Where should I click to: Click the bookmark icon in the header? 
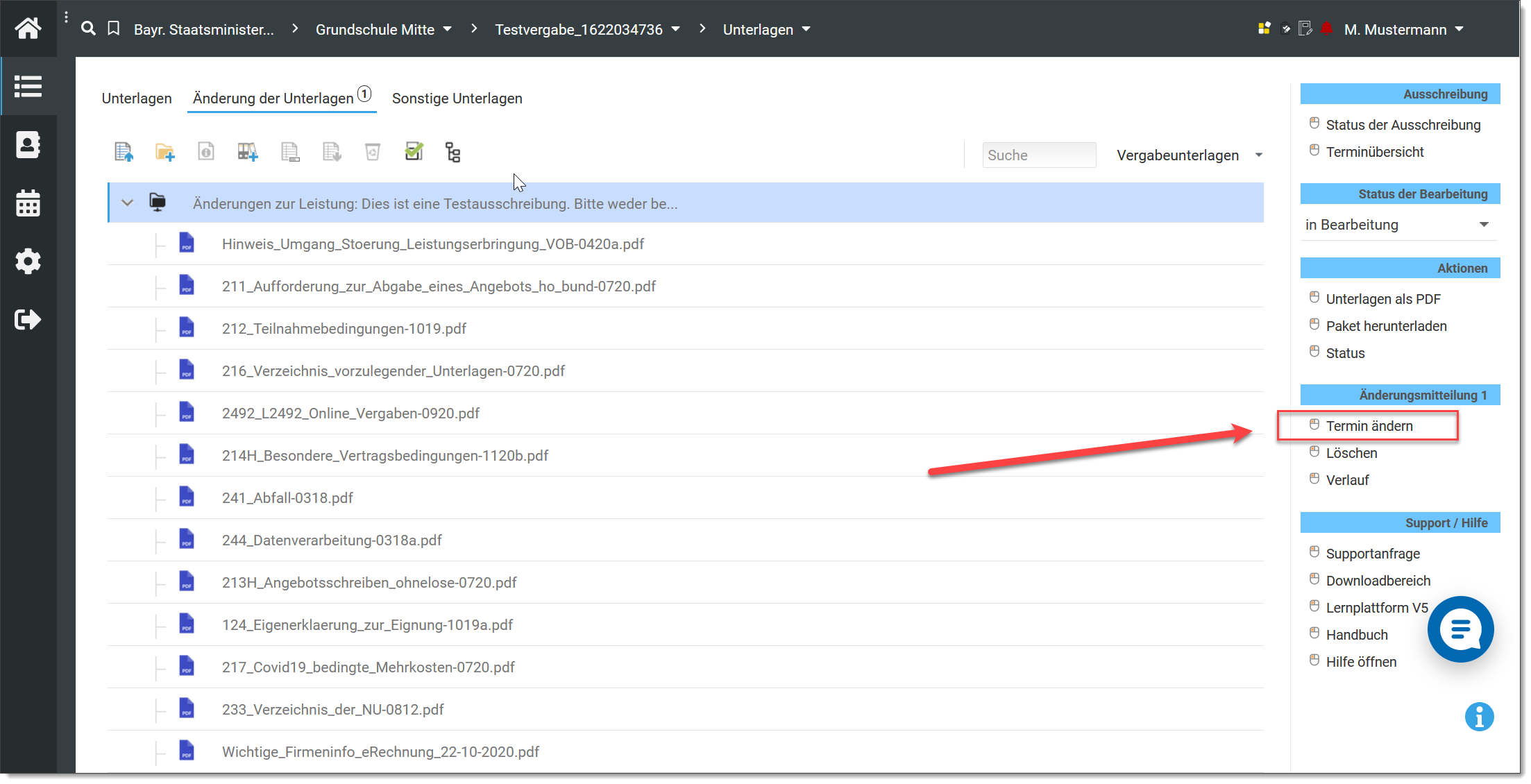pos(114,28)
